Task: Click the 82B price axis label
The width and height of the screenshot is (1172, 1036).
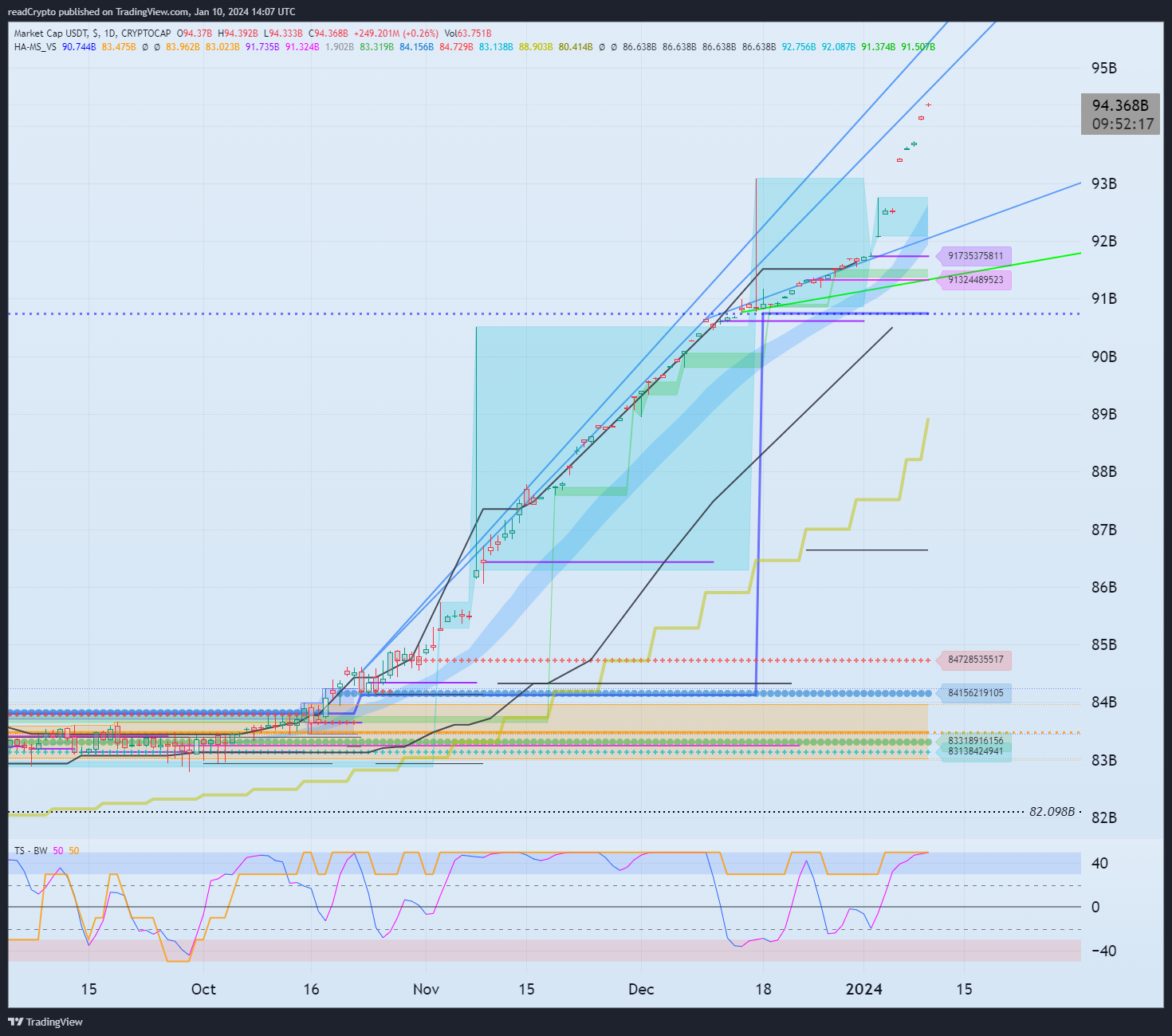Action: (x=1103, y=817)
